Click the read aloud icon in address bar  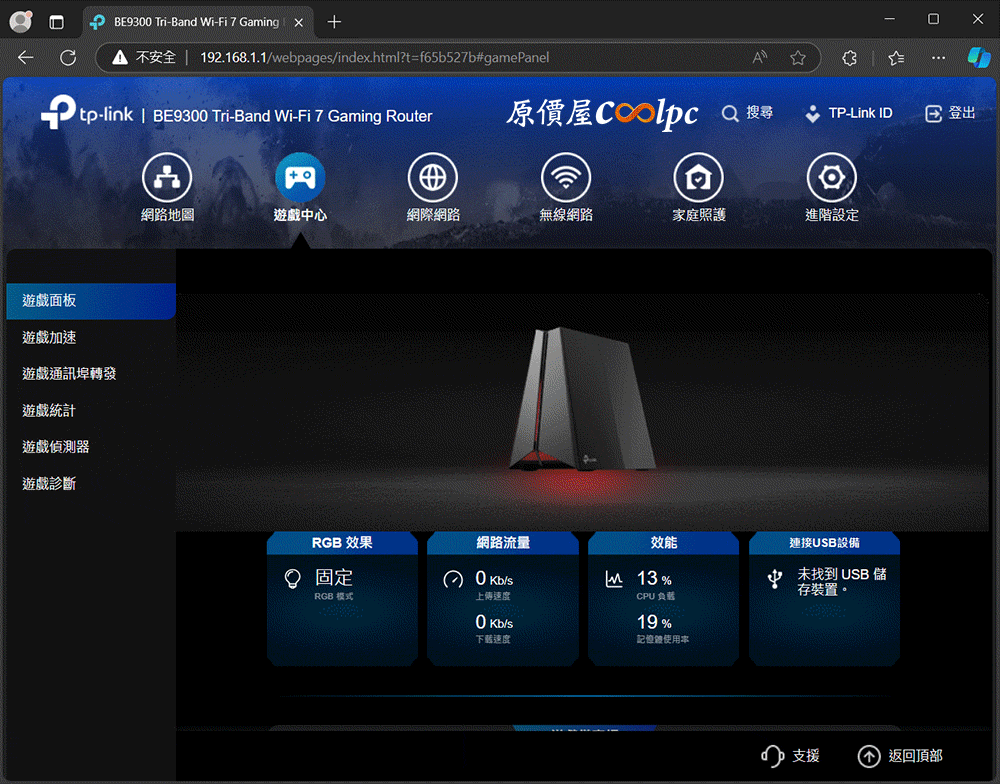760,57
